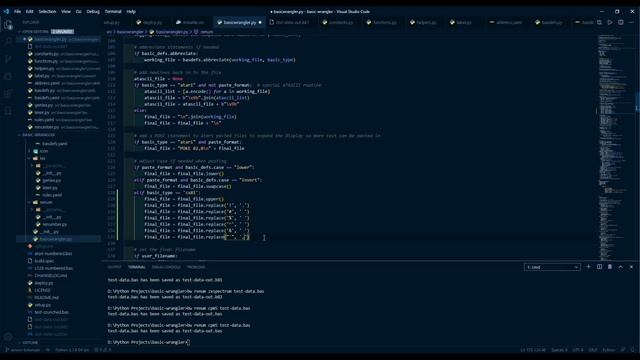Image resolution: width=640 pixels, height=360 pixels.
Task: Open the Terminal menu
Action: pyautogui.click(x=113, y=11)
